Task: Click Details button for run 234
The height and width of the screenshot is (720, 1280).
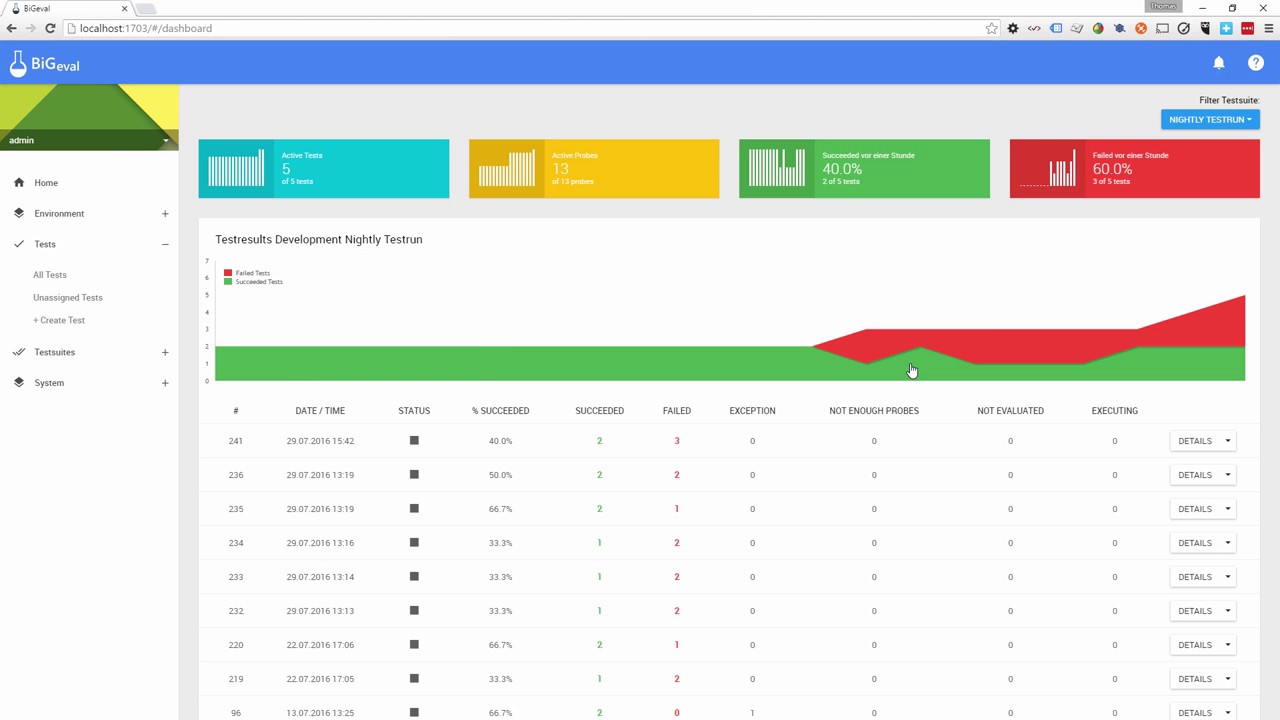Action: point(1195,543)
